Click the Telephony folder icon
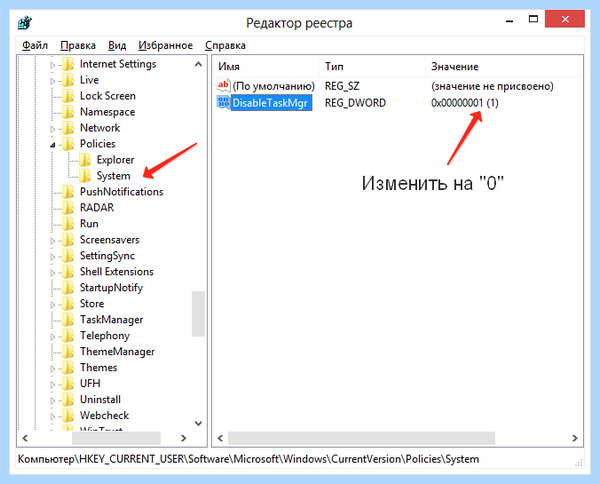Screen dimensions: 600x484 [x=68, y=336]
